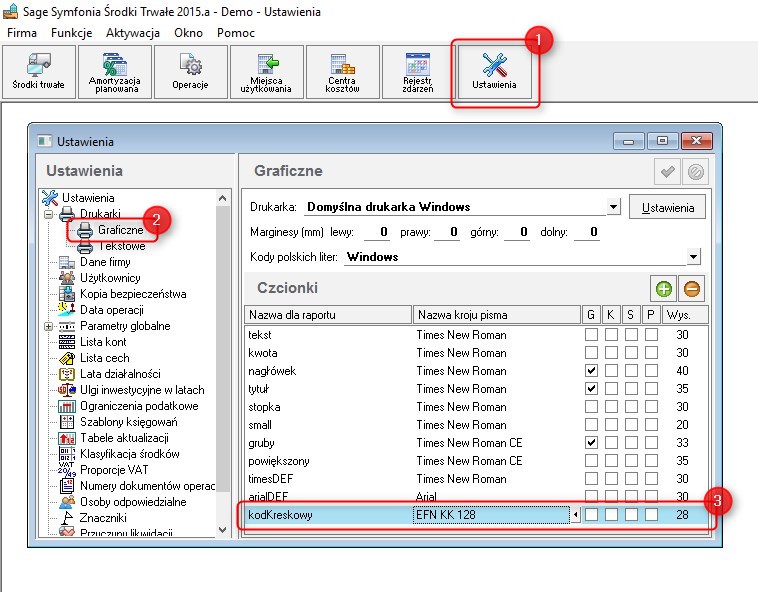Viewport: 758px width, 592px height.
Task: Open Amortyzacja planowana from toolbar
Action: 115,72
